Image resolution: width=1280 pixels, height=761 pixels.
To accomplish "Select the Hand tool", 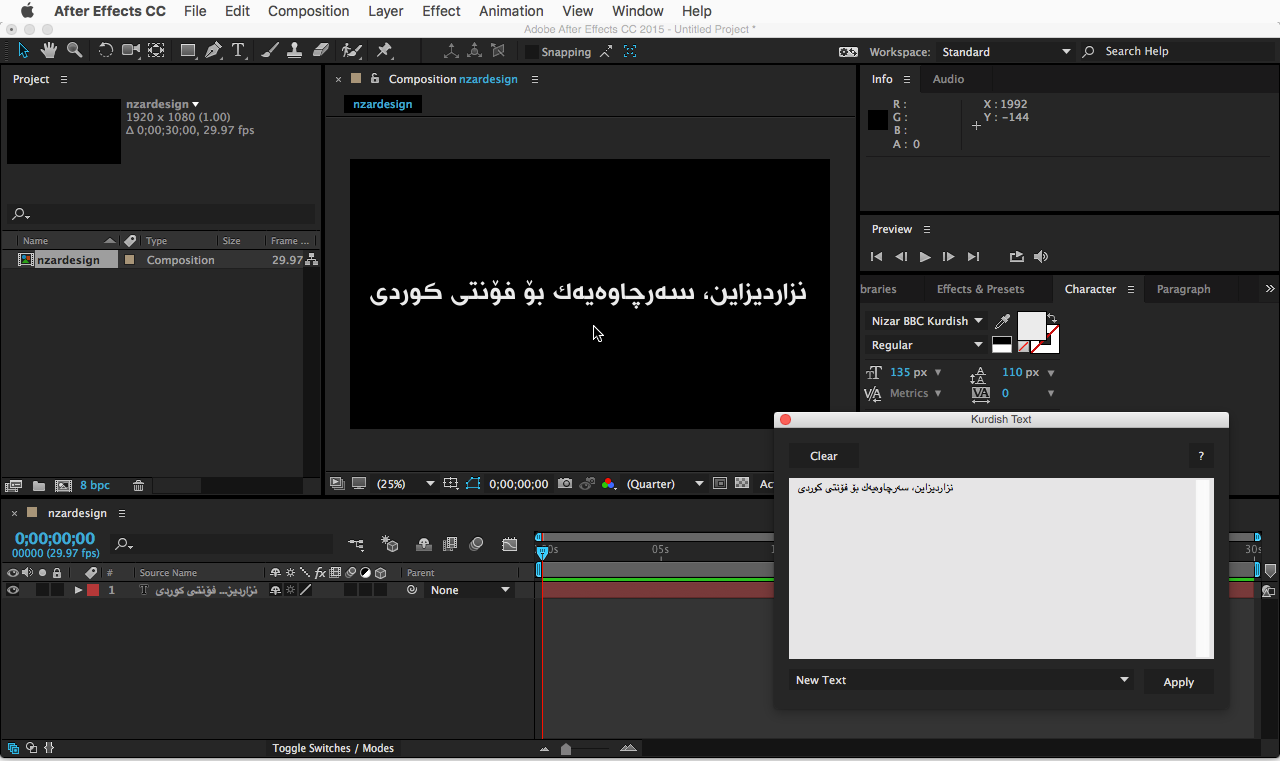I will (49, 50).
